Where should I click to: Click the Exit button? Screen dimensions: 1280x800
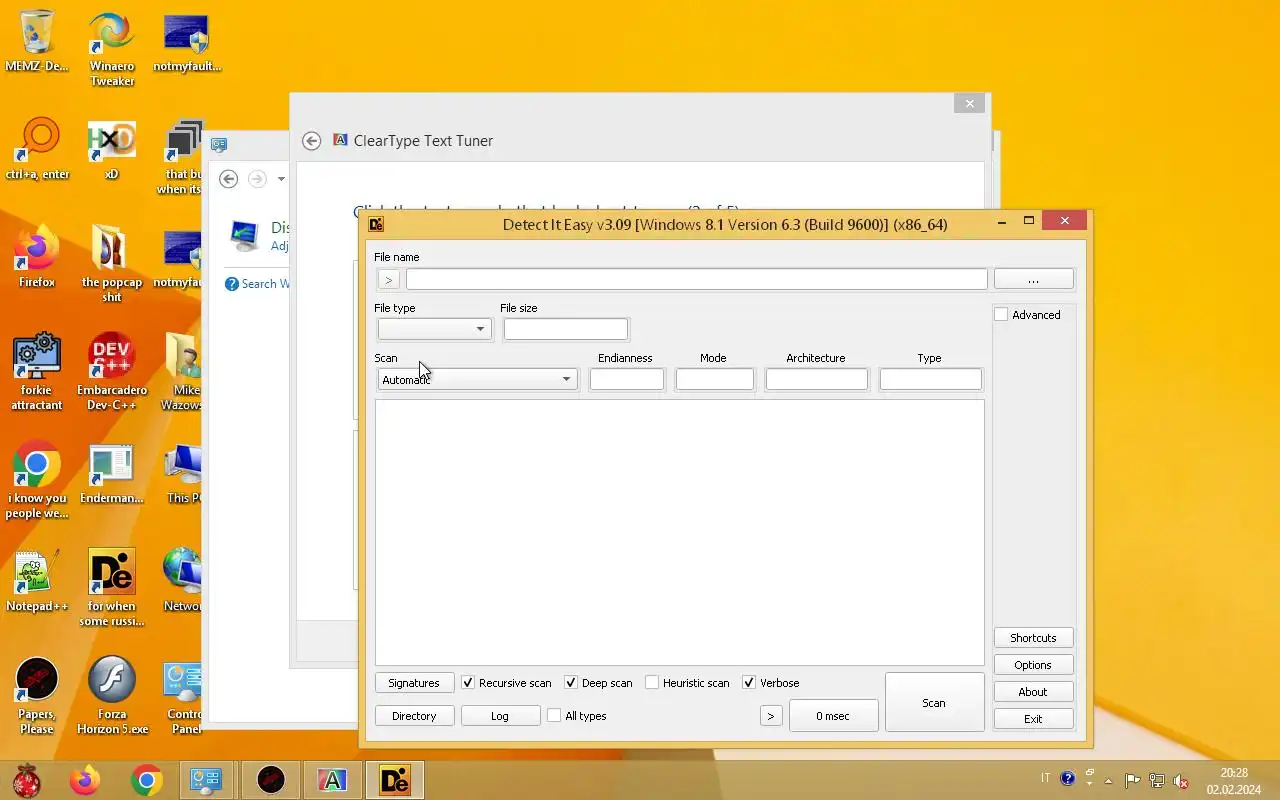pos(1034,719)
